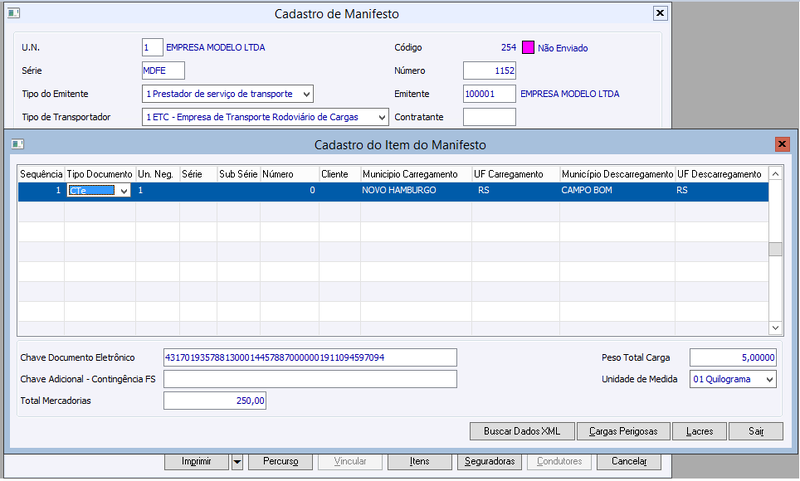Image resolution: width=800 pixels, height=481 pixels.
Task: Click the Sair button
Action: (x=756, y=432)
